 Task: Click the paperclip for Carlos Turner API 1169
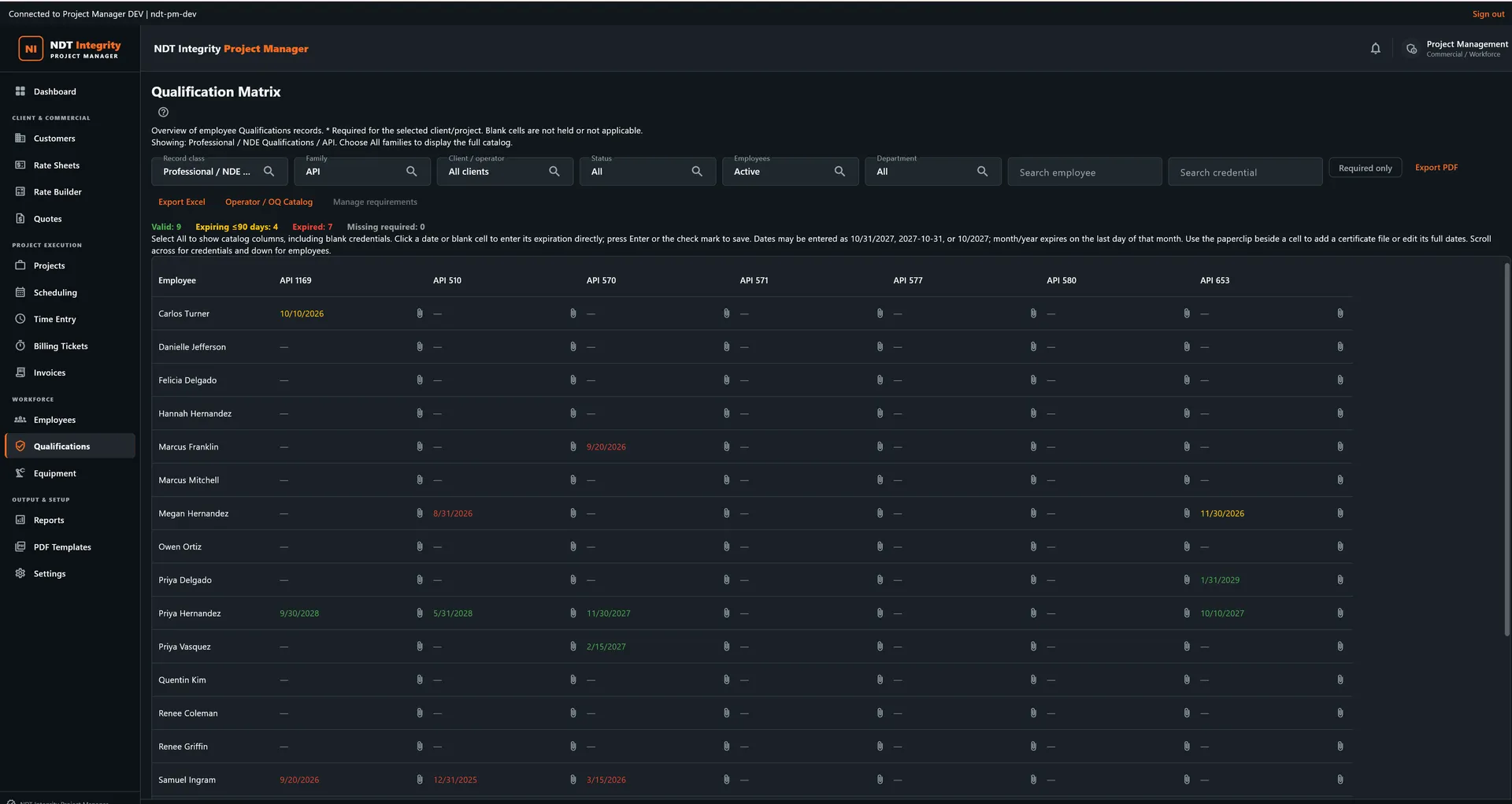pyautogui.click(x=419, y=313)
